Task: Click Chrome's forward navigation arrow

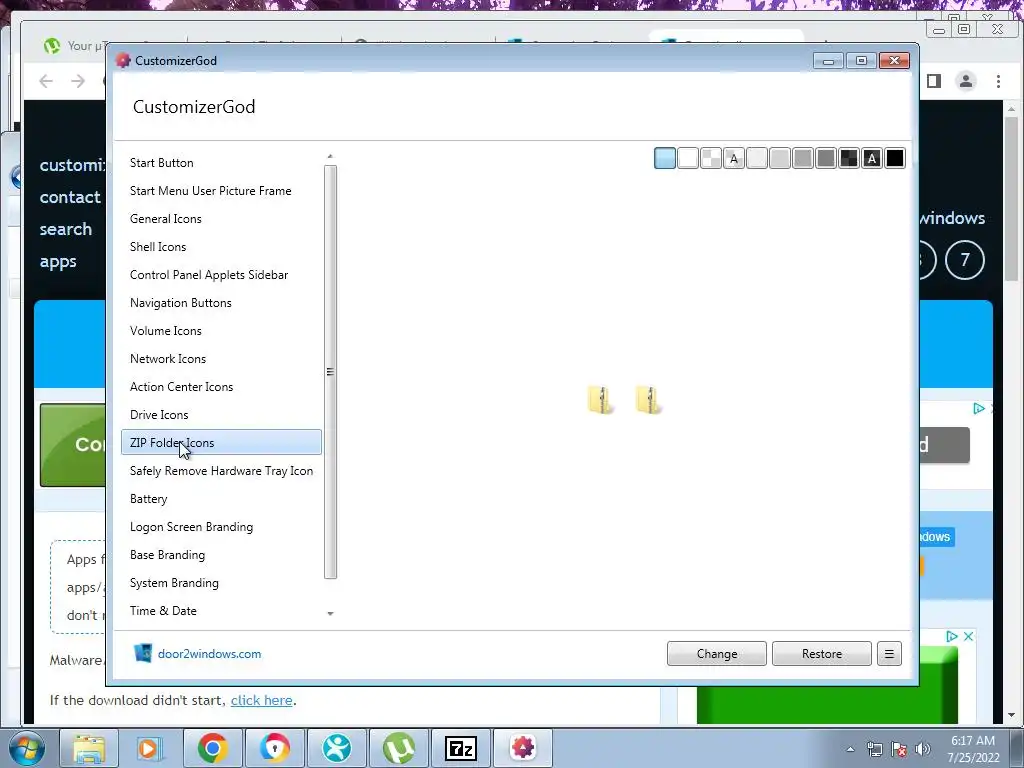Action: 78,81
